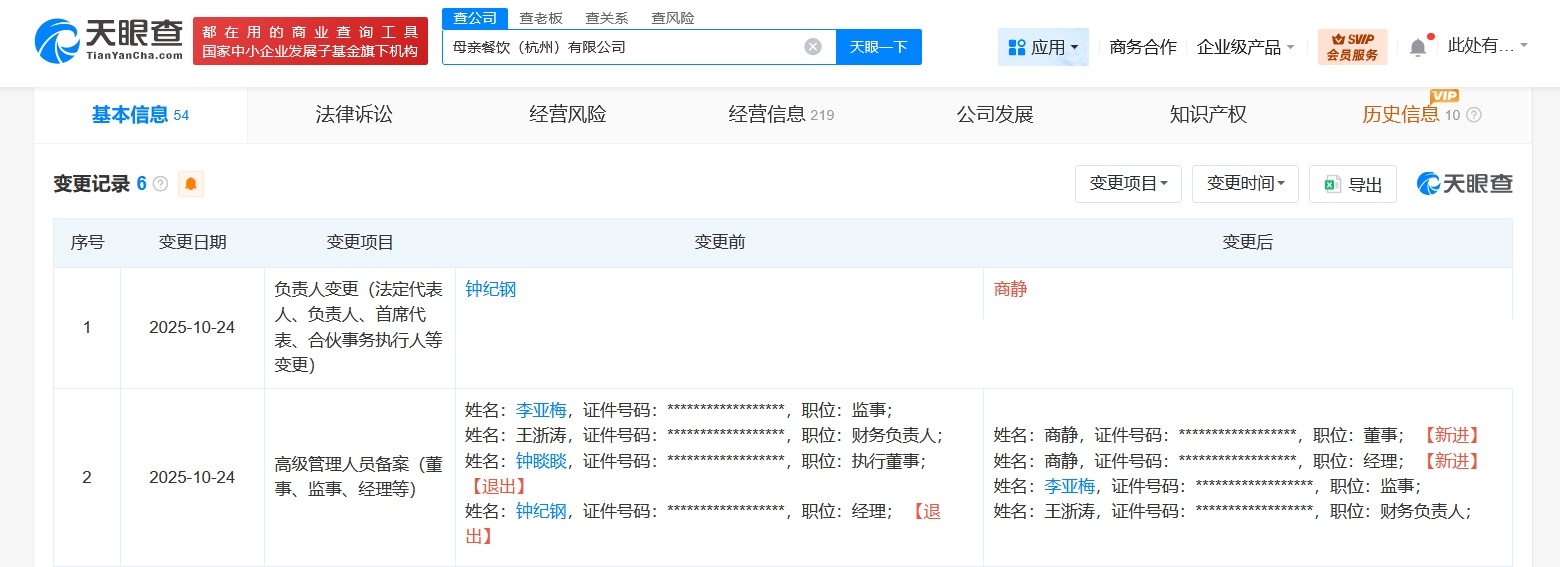This screenshot has height=567, width=1560.
Task: Click 高级管理人员备案 item text in row 2
Action: [x=359, y=477]
